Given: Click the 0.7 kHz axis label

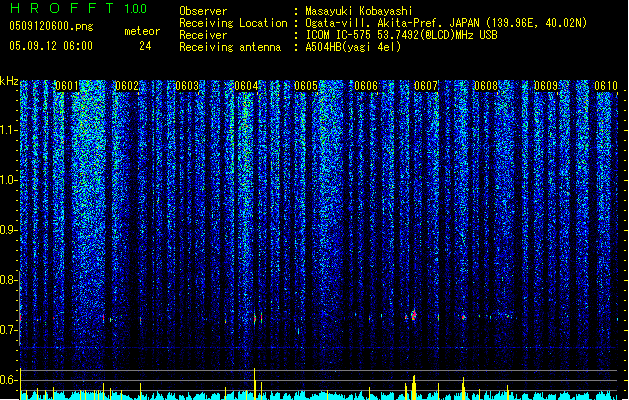Looking at the screenshot, I should coord(9,330).
